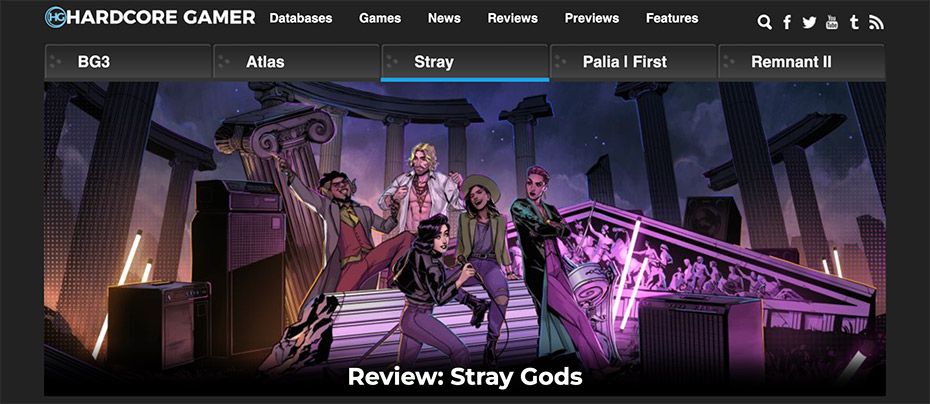Open the Review: Stray Gods headline
Image resolution: width=930 pixels, height=404 pixels.
pyautogui.click(x=465, y=377)
